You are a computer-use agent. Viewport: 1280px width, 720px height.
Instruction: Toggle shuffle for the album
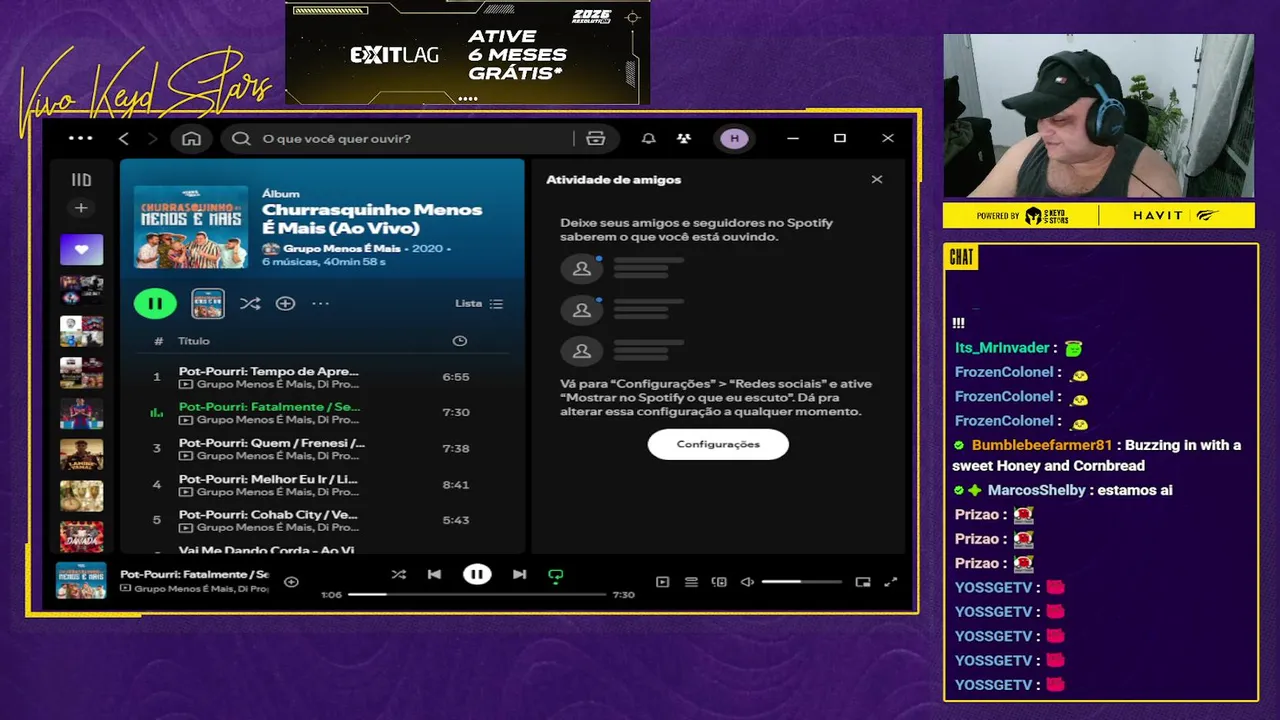click(250, 303)
